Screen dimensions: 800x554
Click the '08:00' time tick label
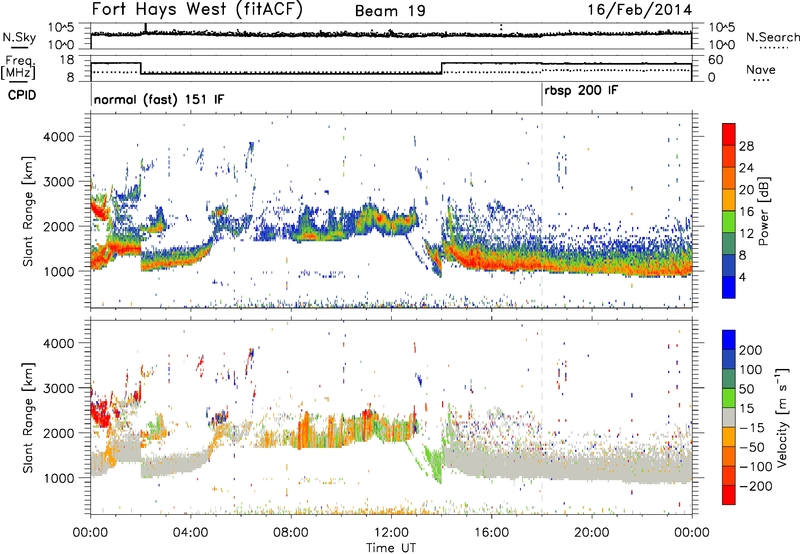(291, 533)
